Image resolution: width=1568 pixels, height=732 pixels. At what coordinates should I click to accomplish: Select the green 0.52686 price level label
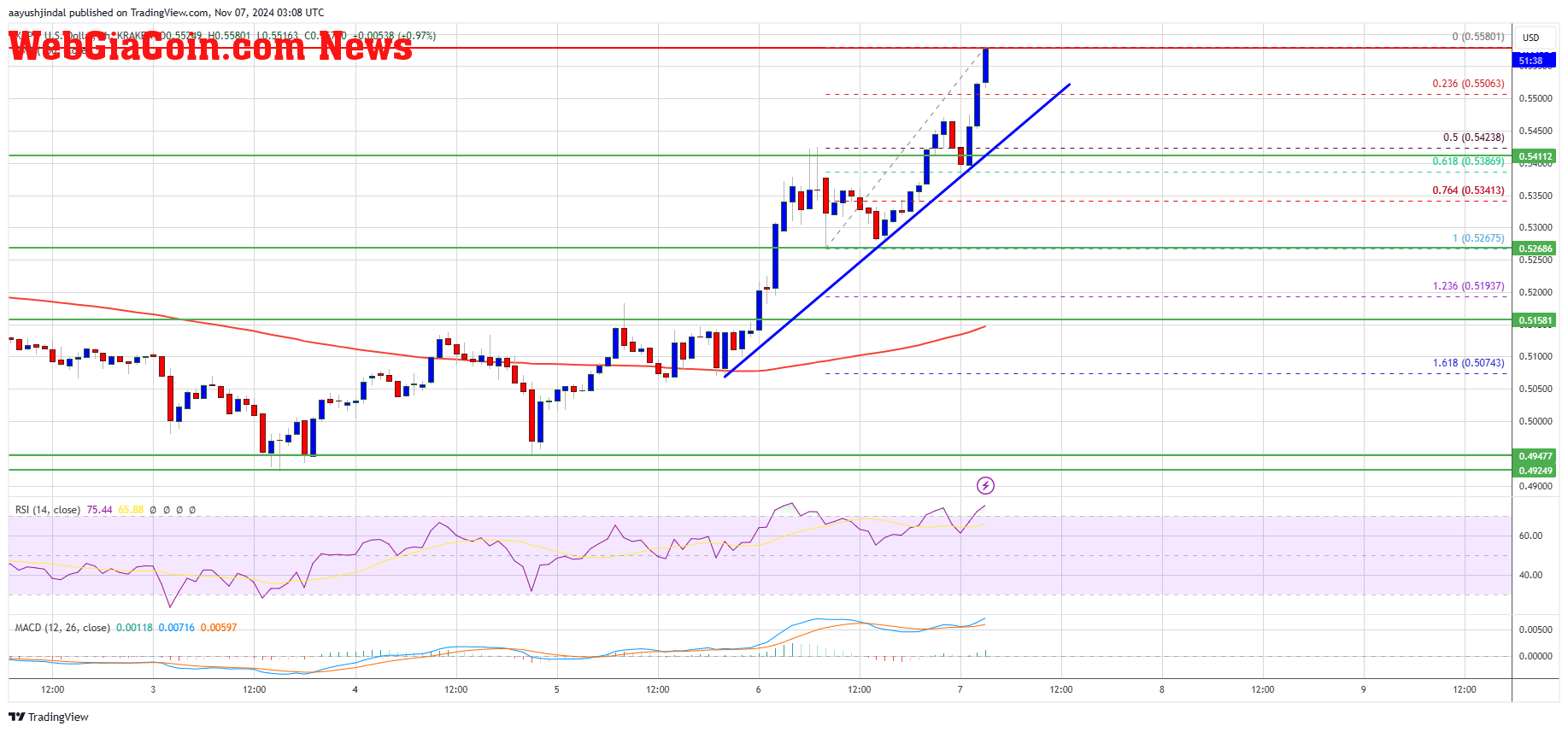tap(1535, 249)
